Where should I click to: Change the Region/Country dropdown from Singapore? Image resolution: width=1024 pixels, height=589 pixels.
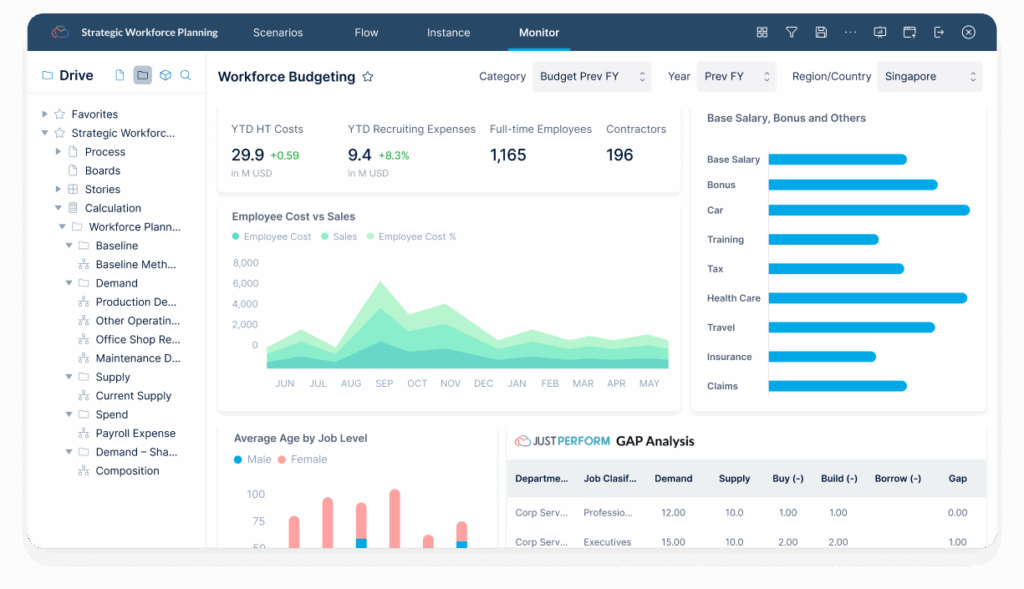point(929,76)
